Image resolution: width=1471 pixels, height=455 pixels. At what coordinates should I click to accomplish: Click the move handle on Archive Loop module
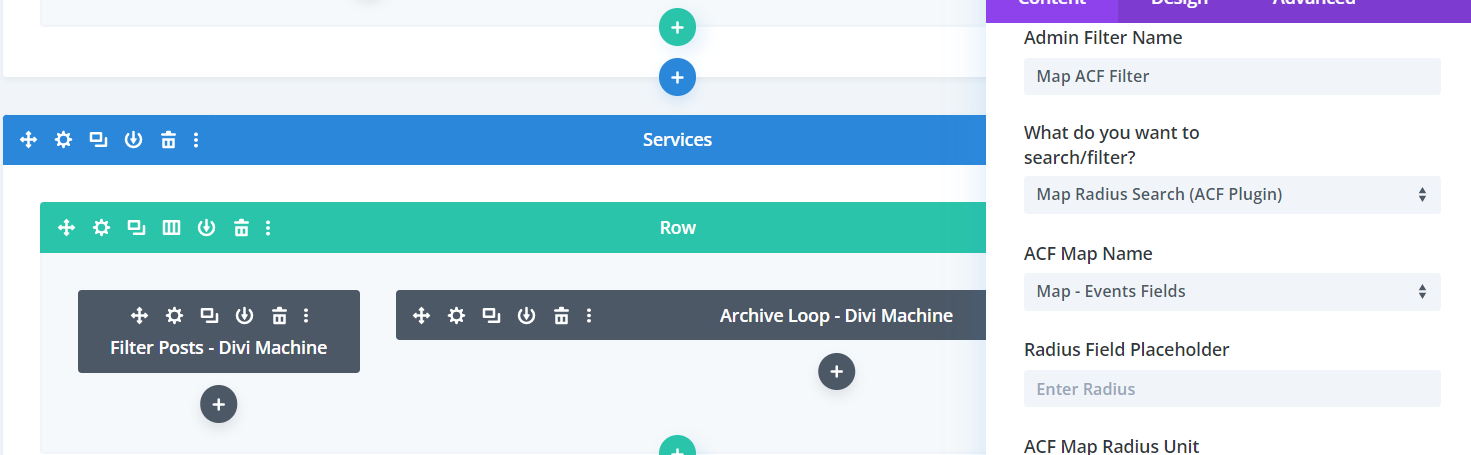tap(421, 316)
